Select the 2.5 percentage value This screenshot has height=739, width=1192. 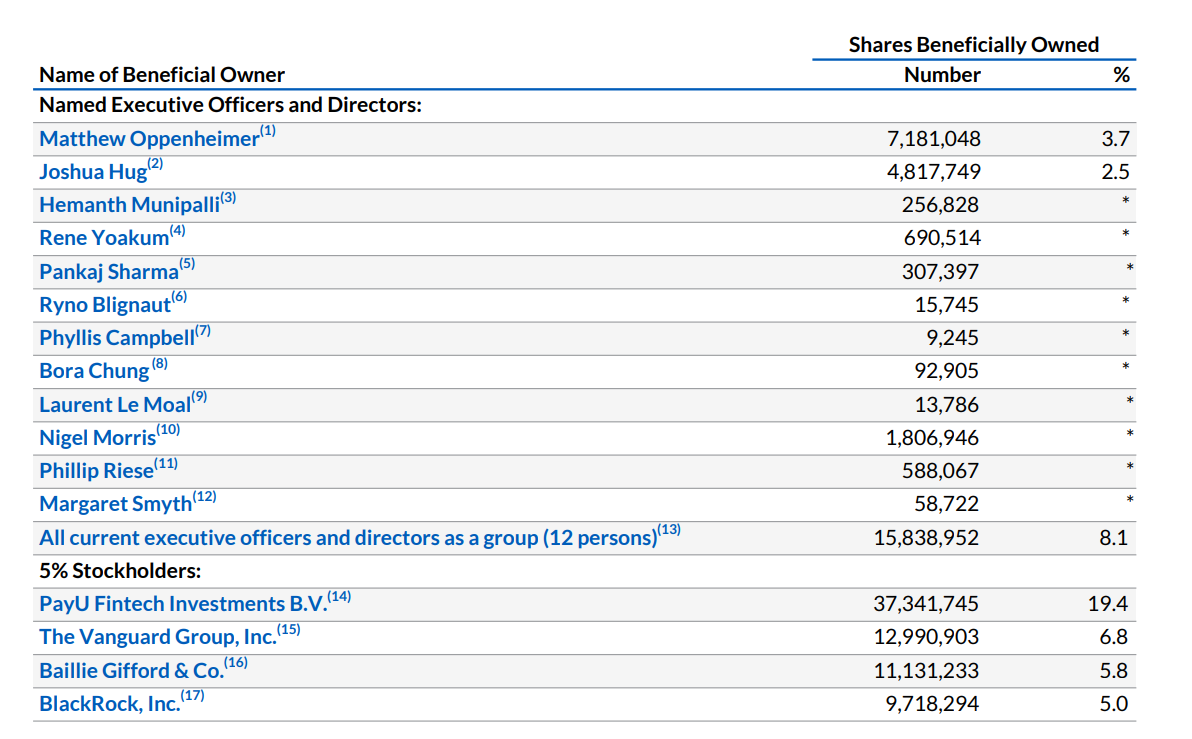coord(1115,172)
